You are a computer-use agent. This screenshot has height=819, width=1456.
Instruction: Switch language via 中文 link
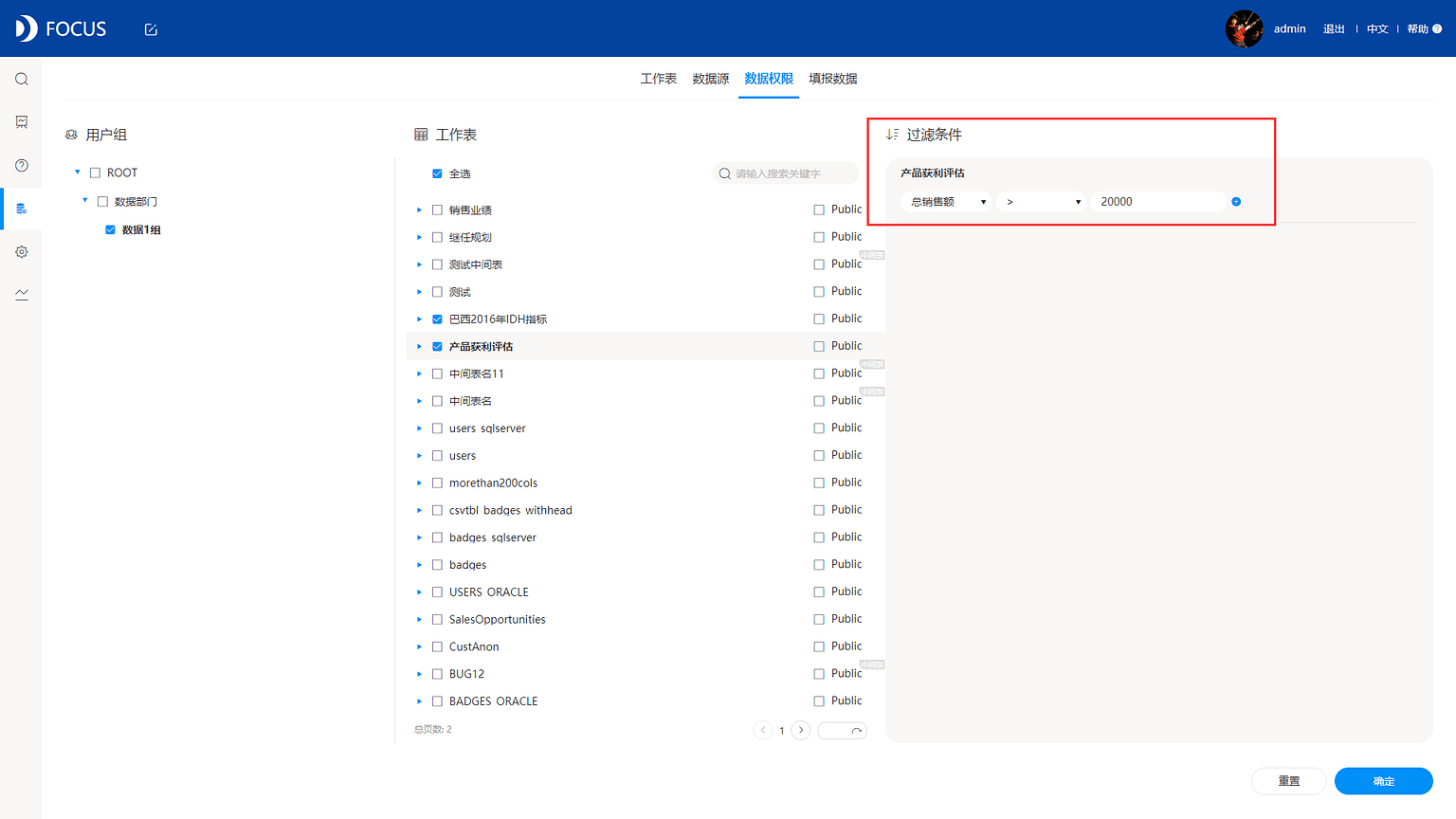pos(1377,29)
